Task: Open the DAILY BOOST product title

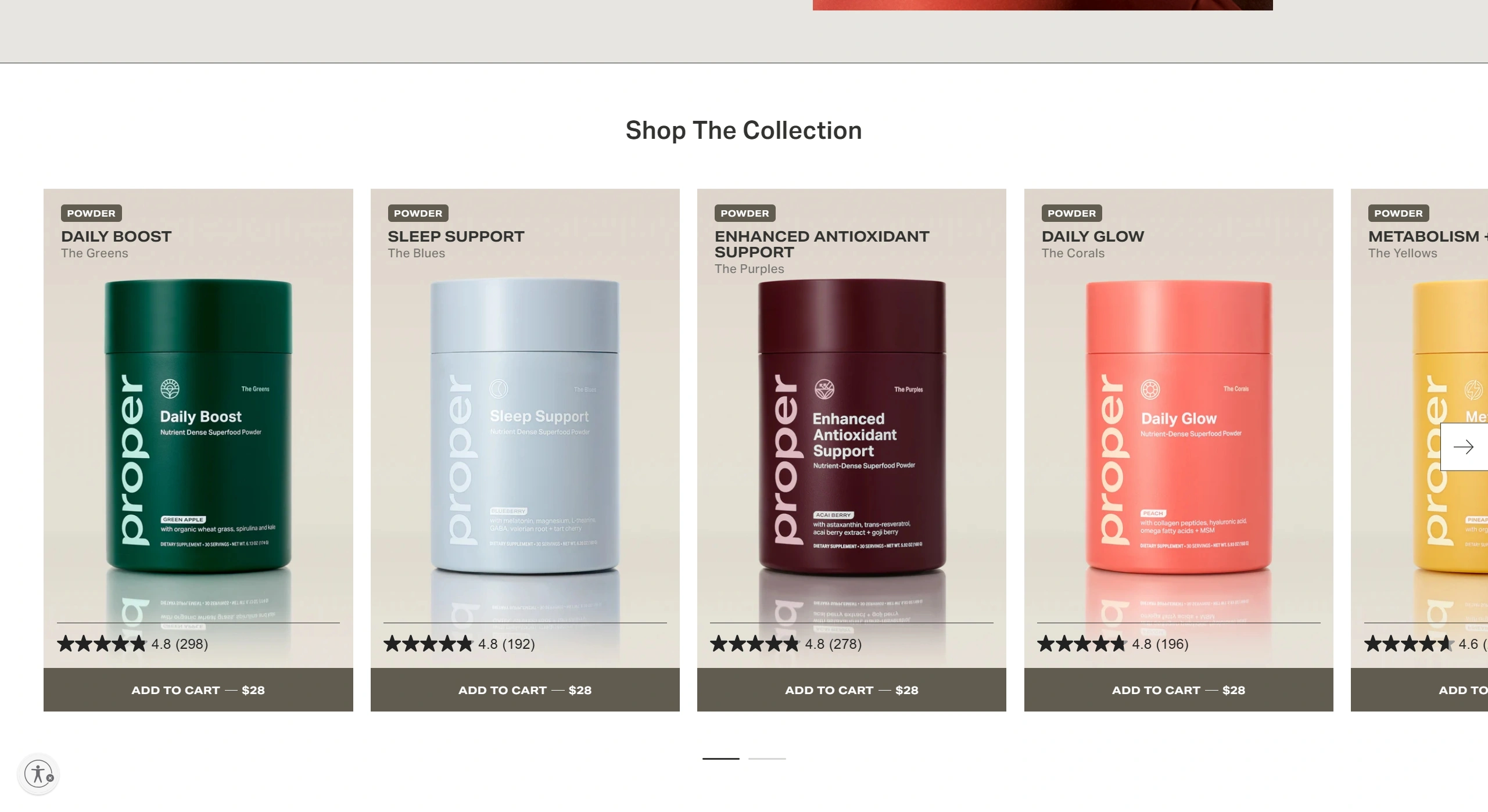Action: tap(116, 236)
